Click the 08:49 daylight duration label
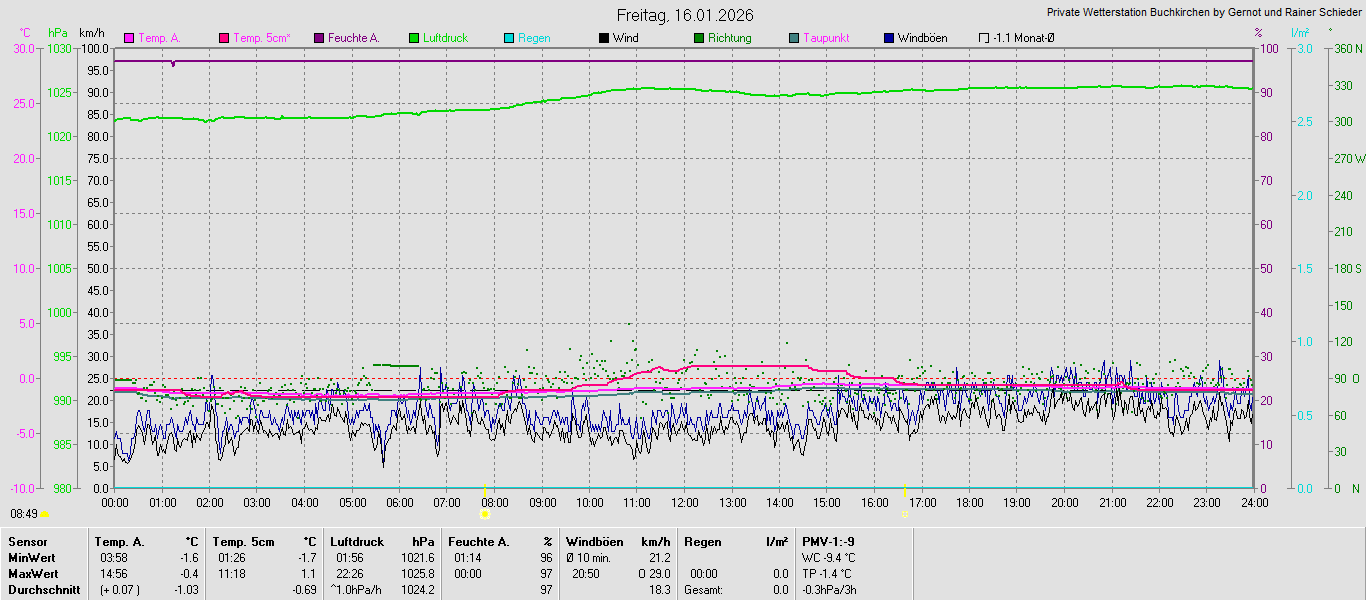1366x600 pixels. [24, 513]
